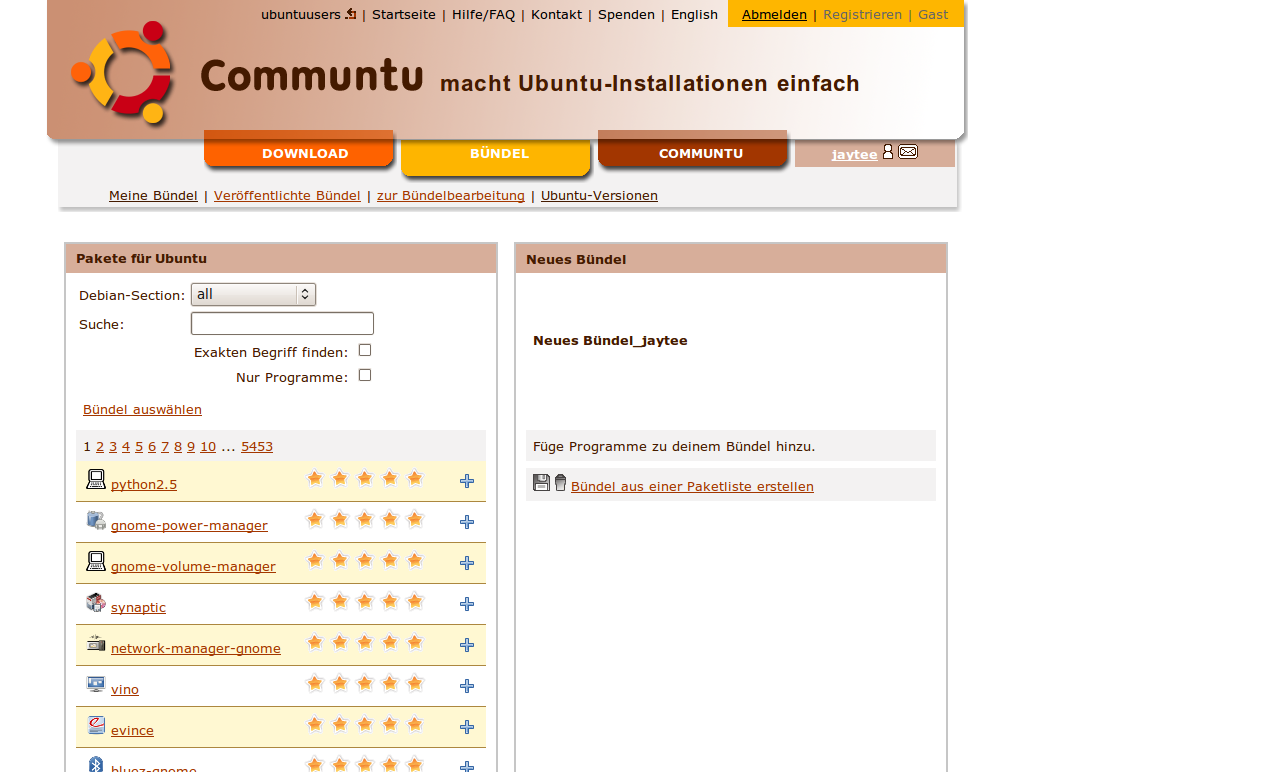Switch to the COMMUNTU tab

pos(693,150)
